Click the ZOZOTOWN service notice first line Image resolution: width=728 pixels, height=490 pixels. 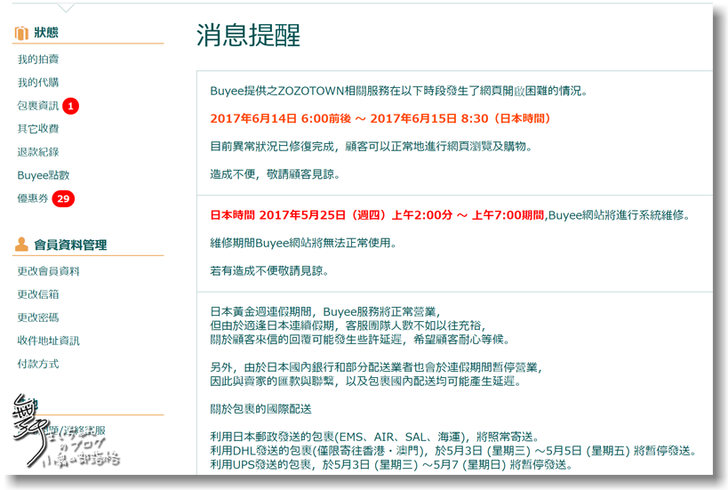(399, 91)
